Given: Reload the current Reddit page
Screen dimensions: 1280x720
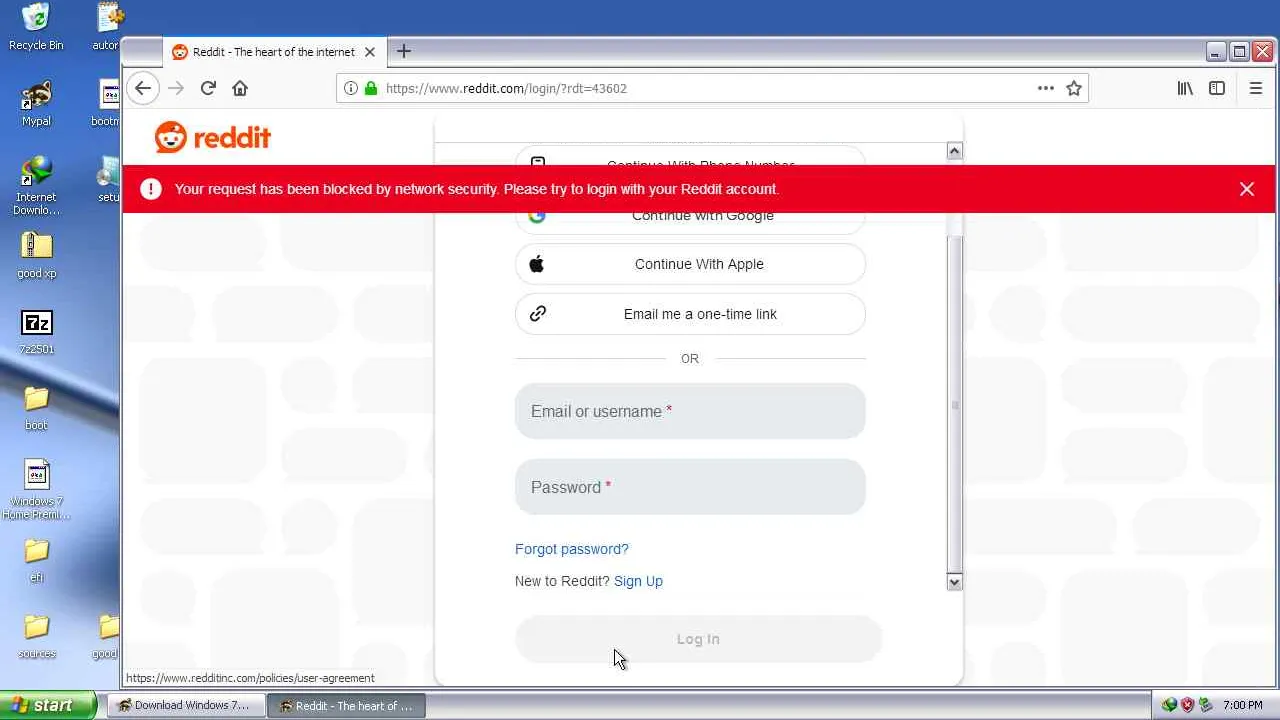Looking at the screenshot, I should click(208, 88).
